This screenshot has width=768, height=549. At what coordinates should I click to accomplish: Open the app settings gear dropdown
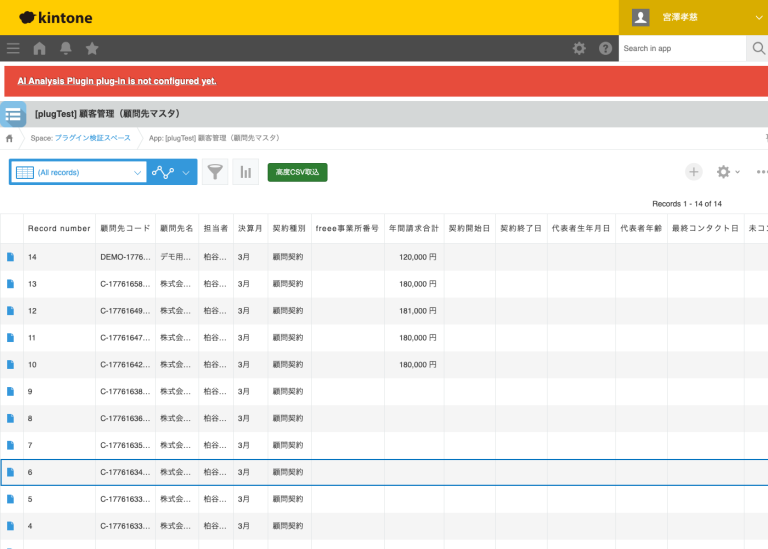pos(727,172)
